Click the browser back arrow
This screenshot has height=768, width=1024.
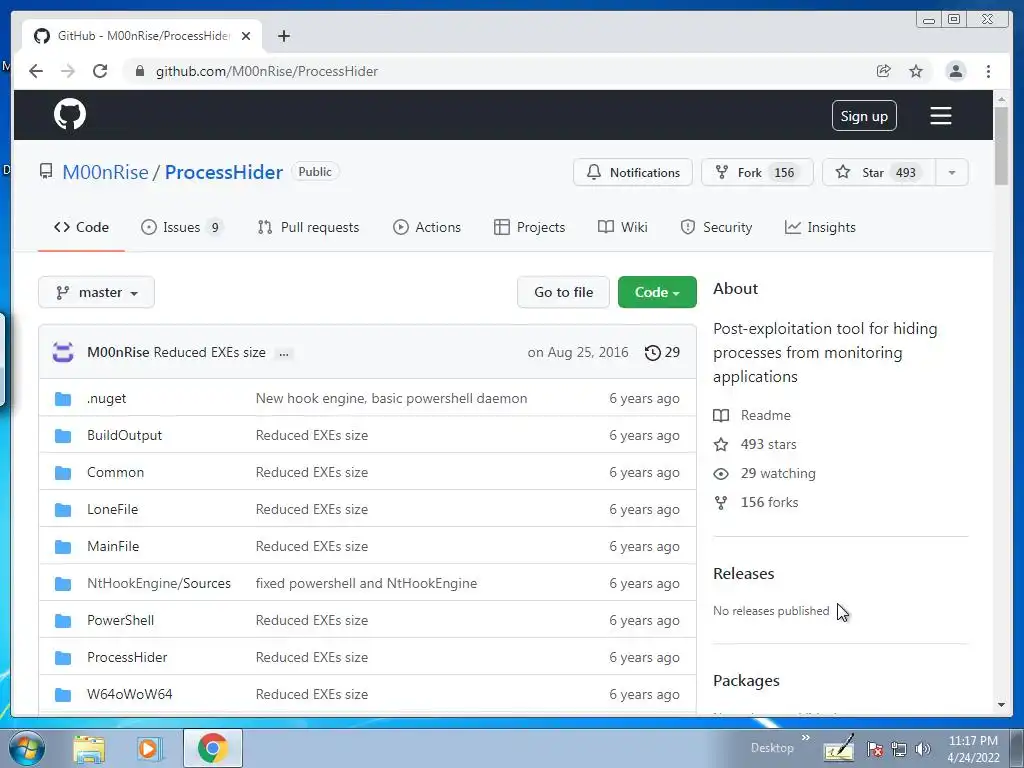pyautogui.click(x=36, y=71)
